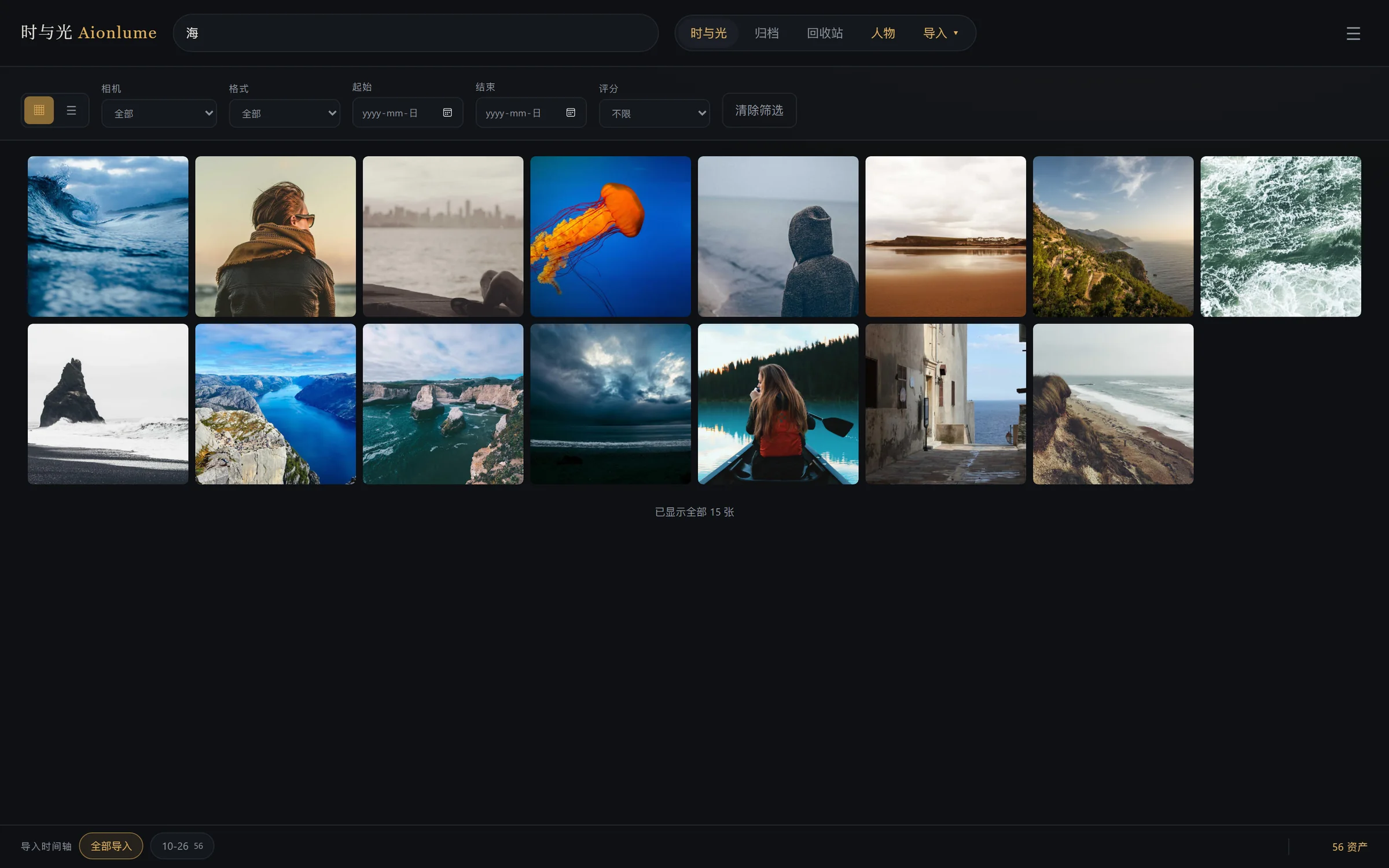The height and width of the screenshot is (868, 1389).
Task: Open the brown sandy beach photo
Action: pos(946,236)
